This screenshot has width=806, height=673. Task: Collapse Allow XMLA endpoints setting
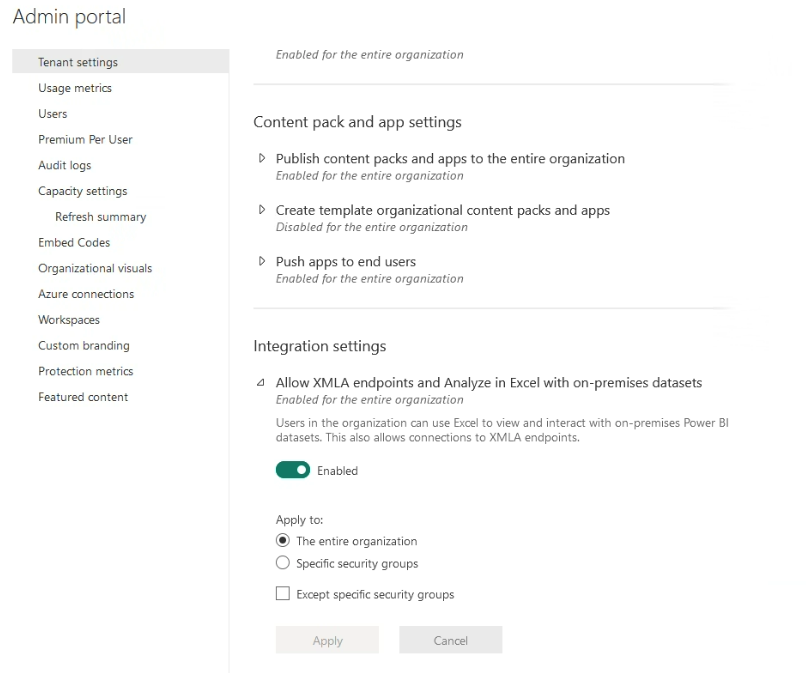(x=261, y=383)
